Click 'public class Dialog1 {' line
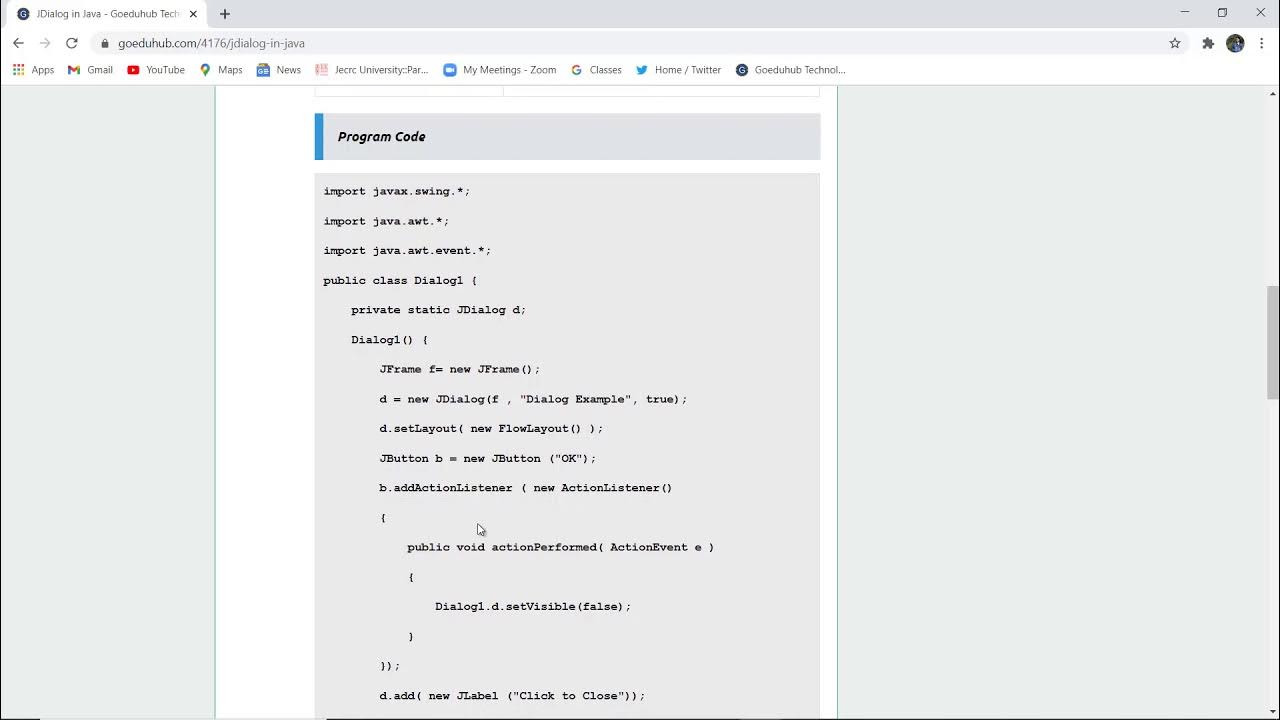The width and height of the screenshot is (1280, 720). 400,281
